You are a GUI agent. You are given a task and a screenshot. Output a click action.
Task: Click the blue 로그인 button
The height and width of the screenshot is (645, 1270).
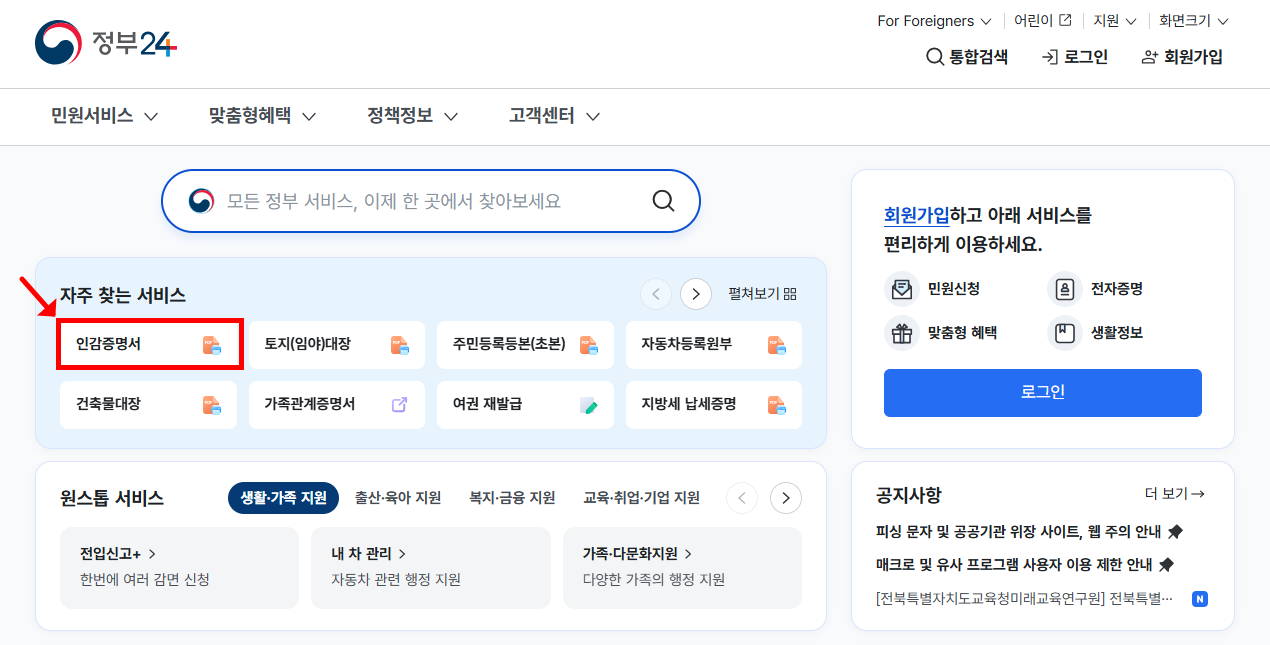tap(1043, 392)
